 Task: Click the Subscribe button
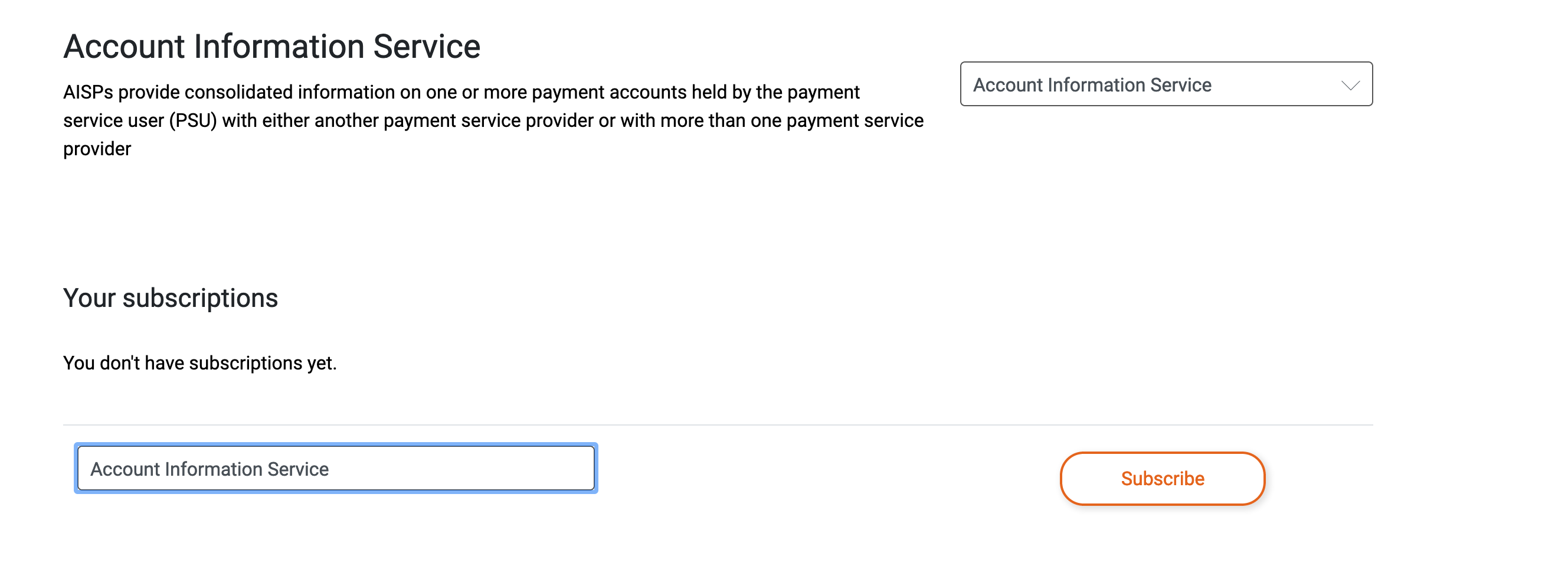(1162, 478)
